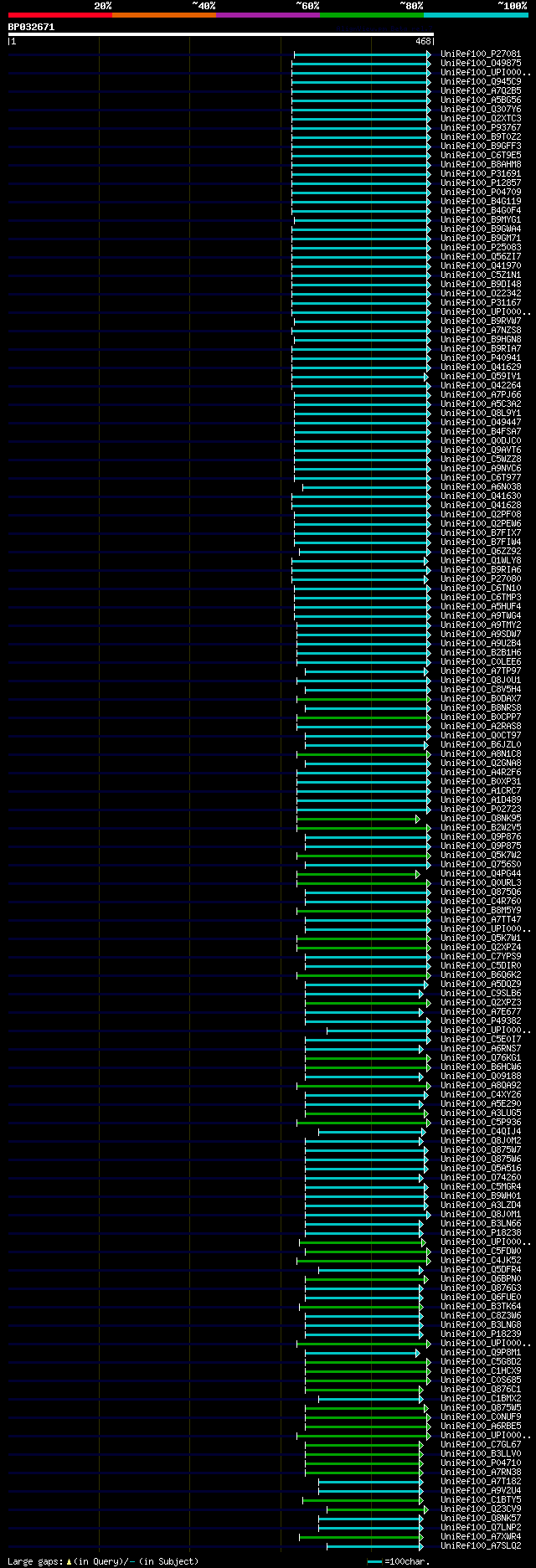The width and height of the screenshot is (536, 1568).
Task: Click the =100char. scale legend
Action: pyautogui.click(x=399, y=1561)
